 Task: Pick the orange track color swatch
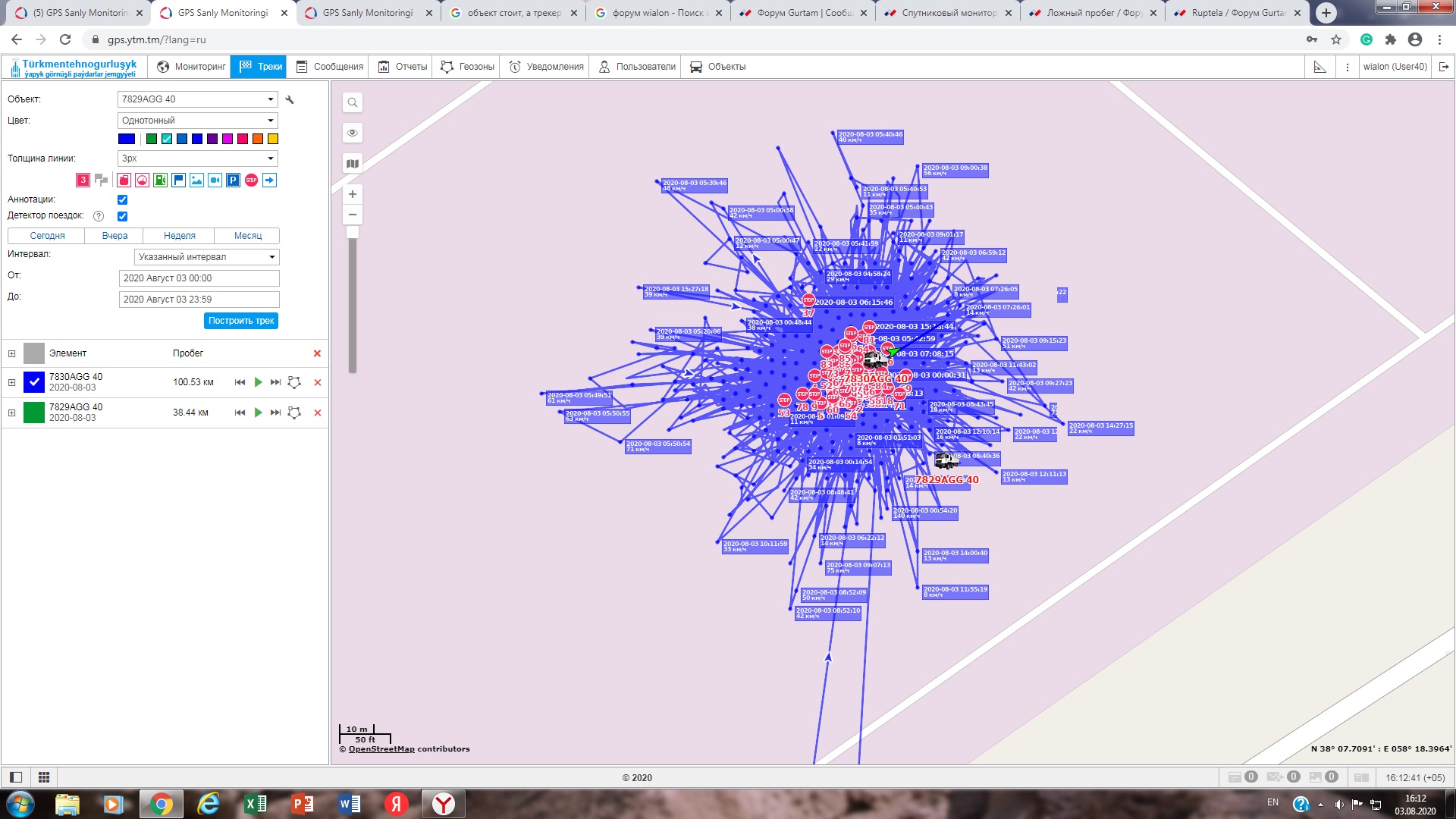click(258, 139)
